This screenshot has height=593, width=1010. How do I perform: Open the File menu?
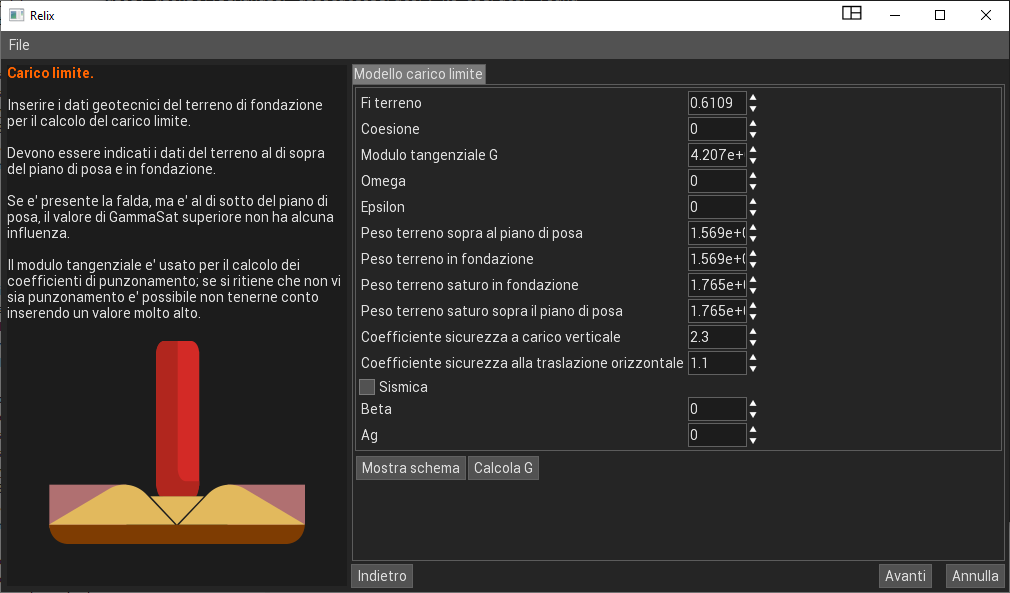pos(19,45)
